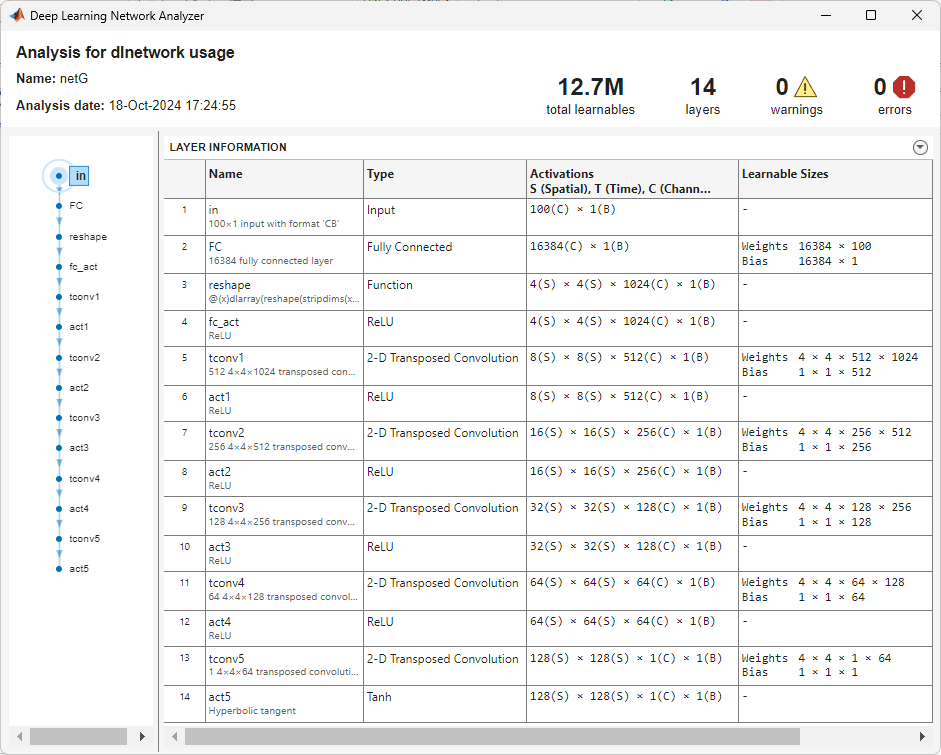Screen dimensions: 941x755
Task: Select the tconv1 row in table
Action: click(x=548, y=365)
